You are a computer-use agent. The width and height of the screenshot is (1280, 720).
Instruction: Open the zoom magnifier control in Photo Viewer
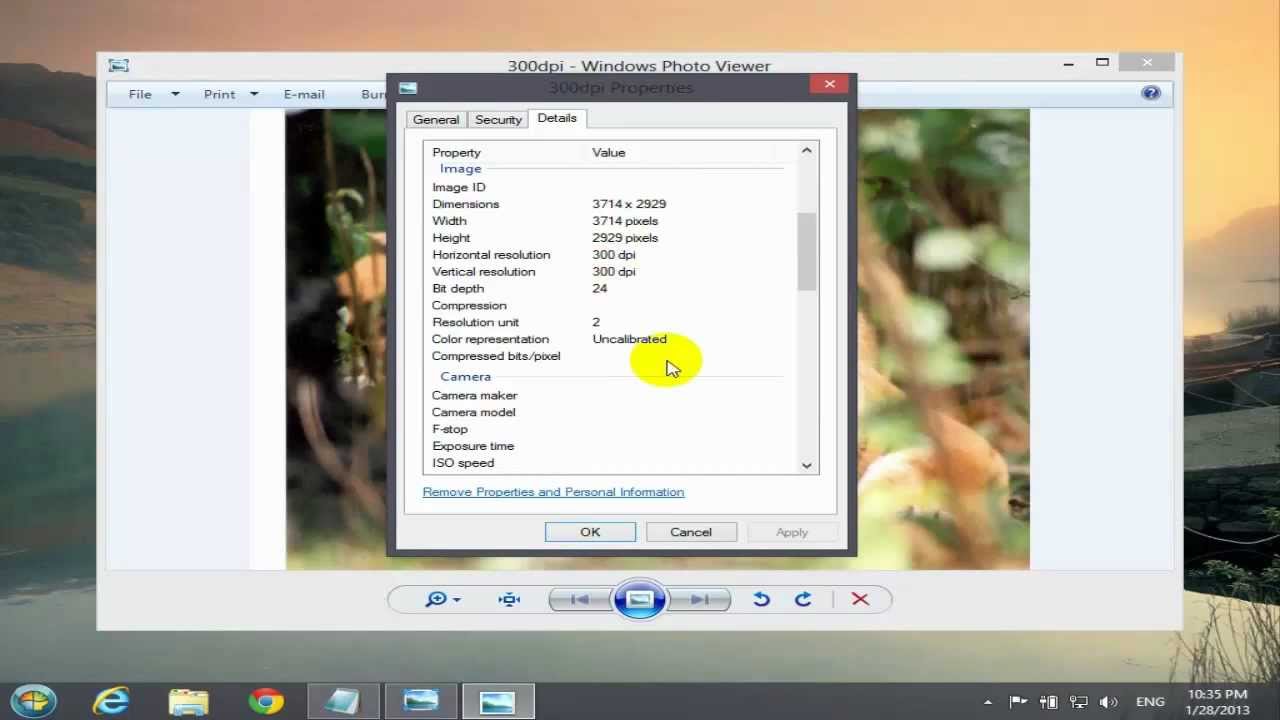click(436, 599)
